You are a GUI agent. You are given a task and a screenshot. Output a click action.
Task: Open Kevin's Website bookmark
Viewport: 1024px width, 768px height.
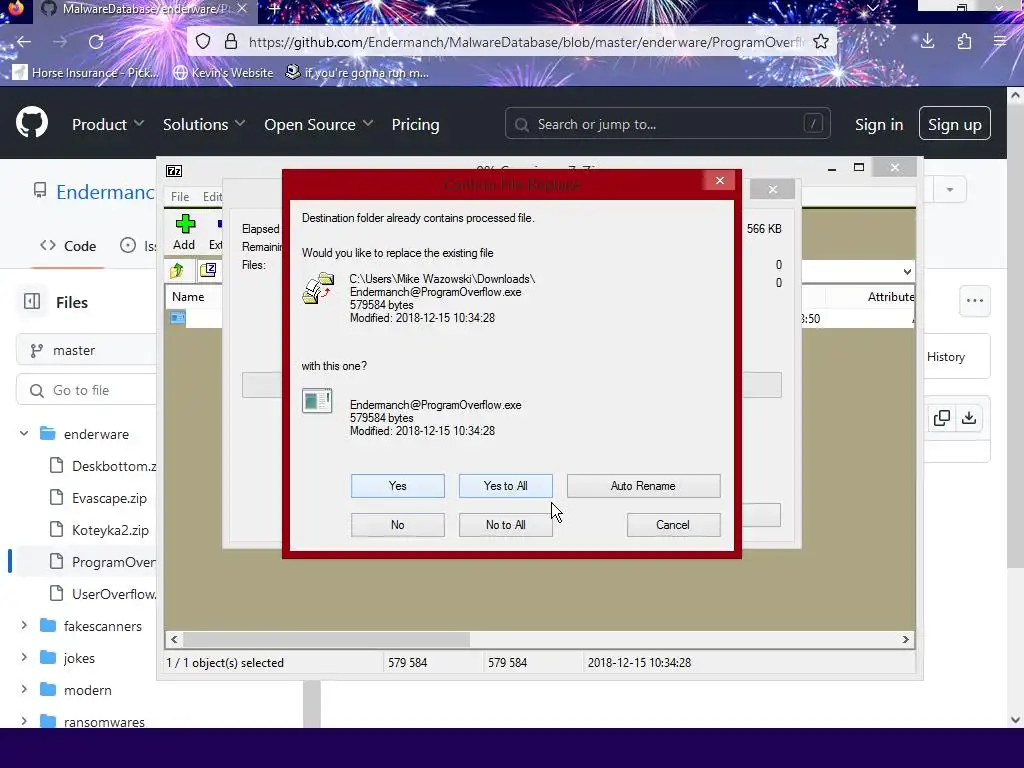pyautogui.click(x=223, y=72)
